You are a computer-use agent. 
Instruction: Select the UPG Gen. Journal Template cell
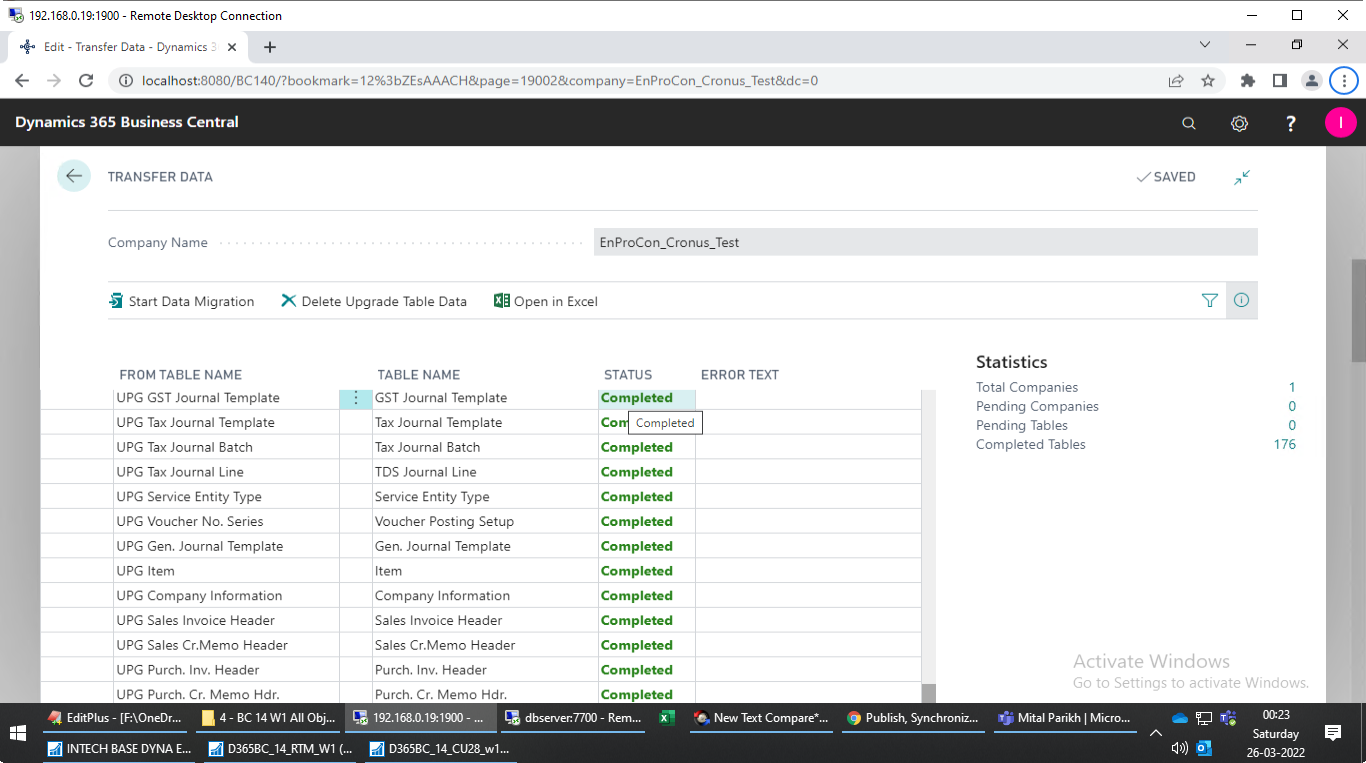[x=227, y=546]
